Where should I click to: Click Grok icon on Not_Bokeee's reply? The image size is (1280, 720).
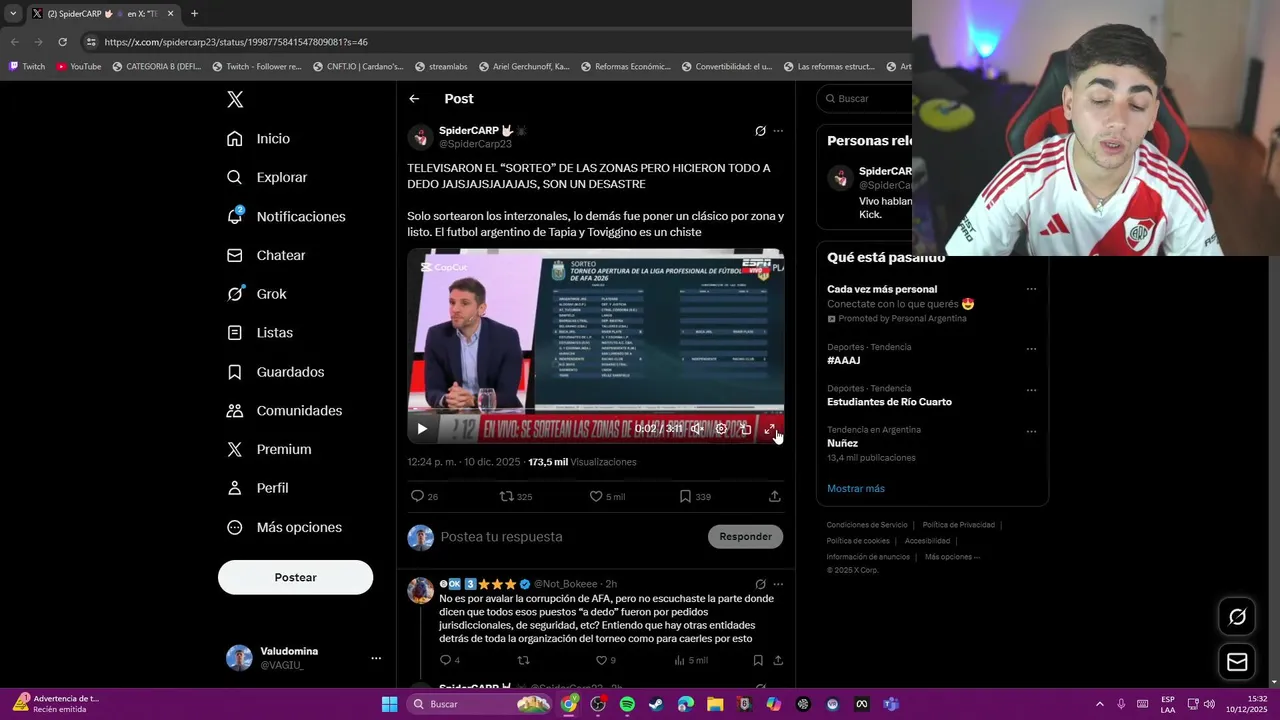coord(760,584)
